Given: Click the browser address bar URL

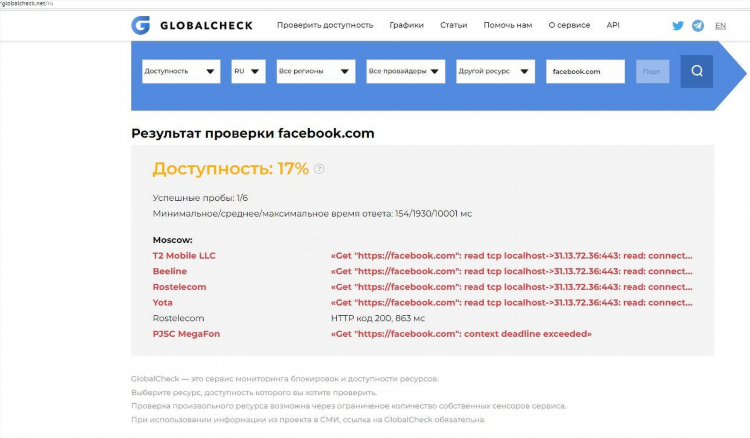Looking at the screenshot, I should [x=27, y=3].
